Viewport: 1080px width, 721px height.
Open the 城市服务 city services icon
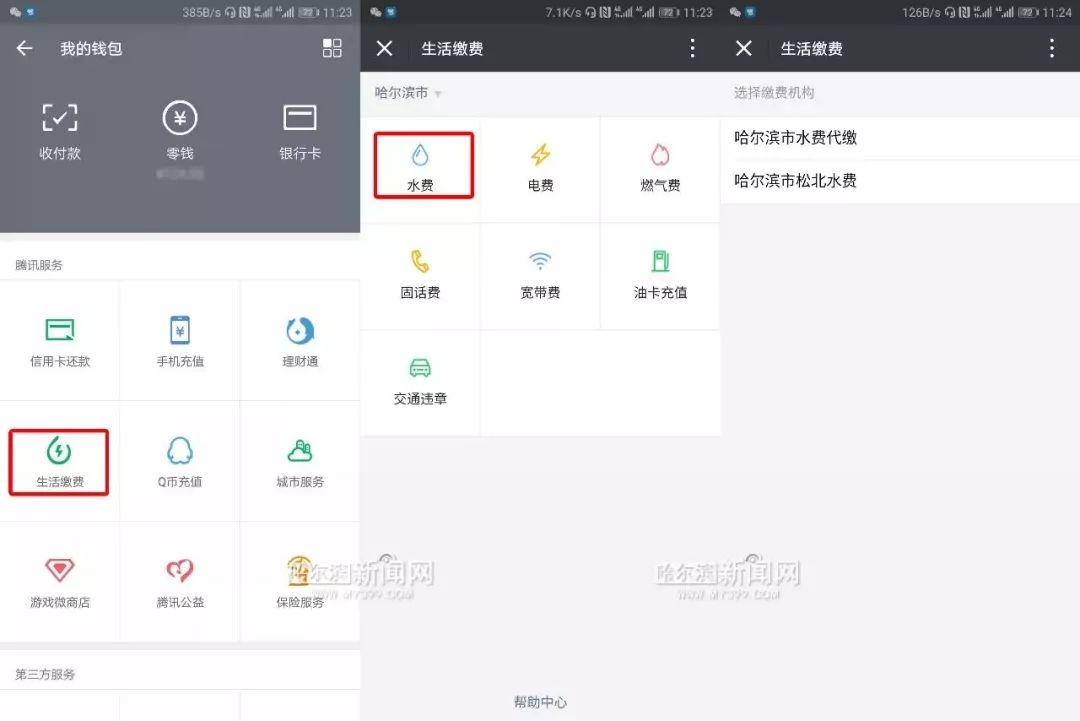(298, 461)
